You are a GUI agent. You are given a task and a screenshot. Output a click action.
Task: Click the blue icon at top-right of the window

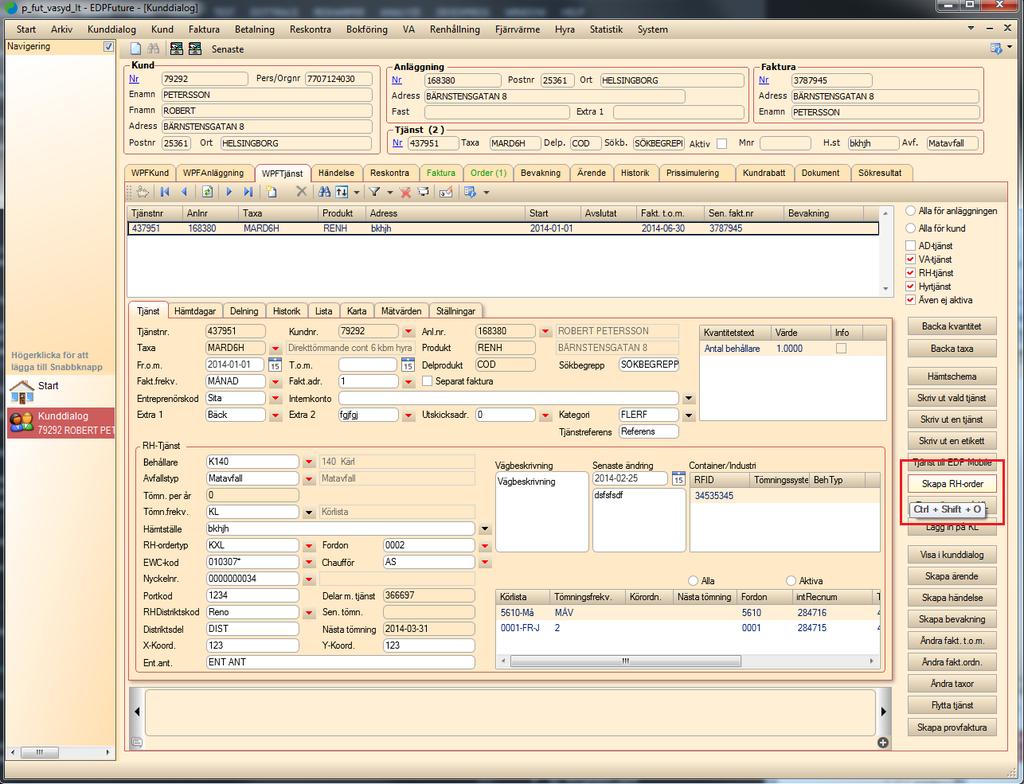[x=996, y=48]
